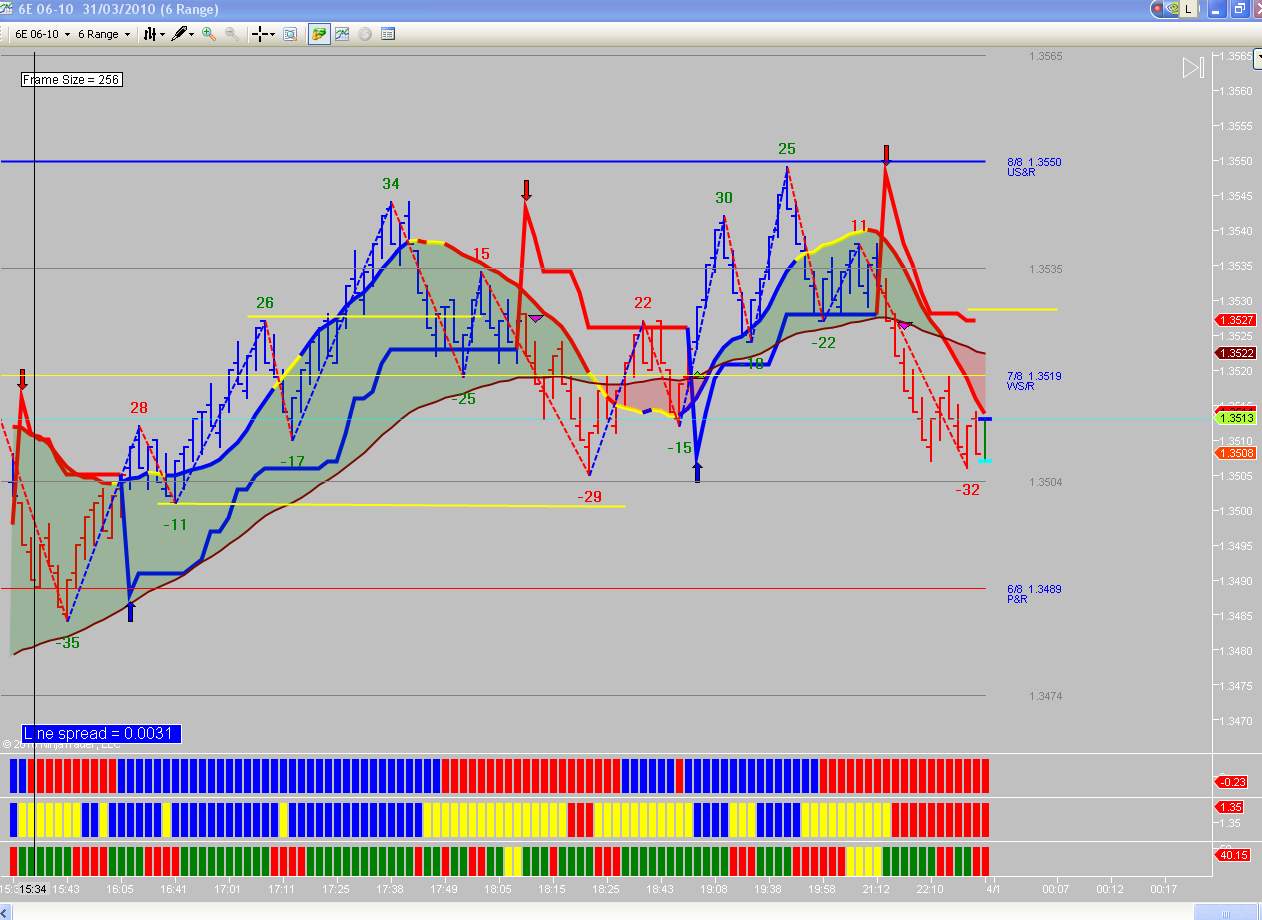
Task: Click the 7/8 1.3519 WS&R level label
Action: coord(1034,381)
